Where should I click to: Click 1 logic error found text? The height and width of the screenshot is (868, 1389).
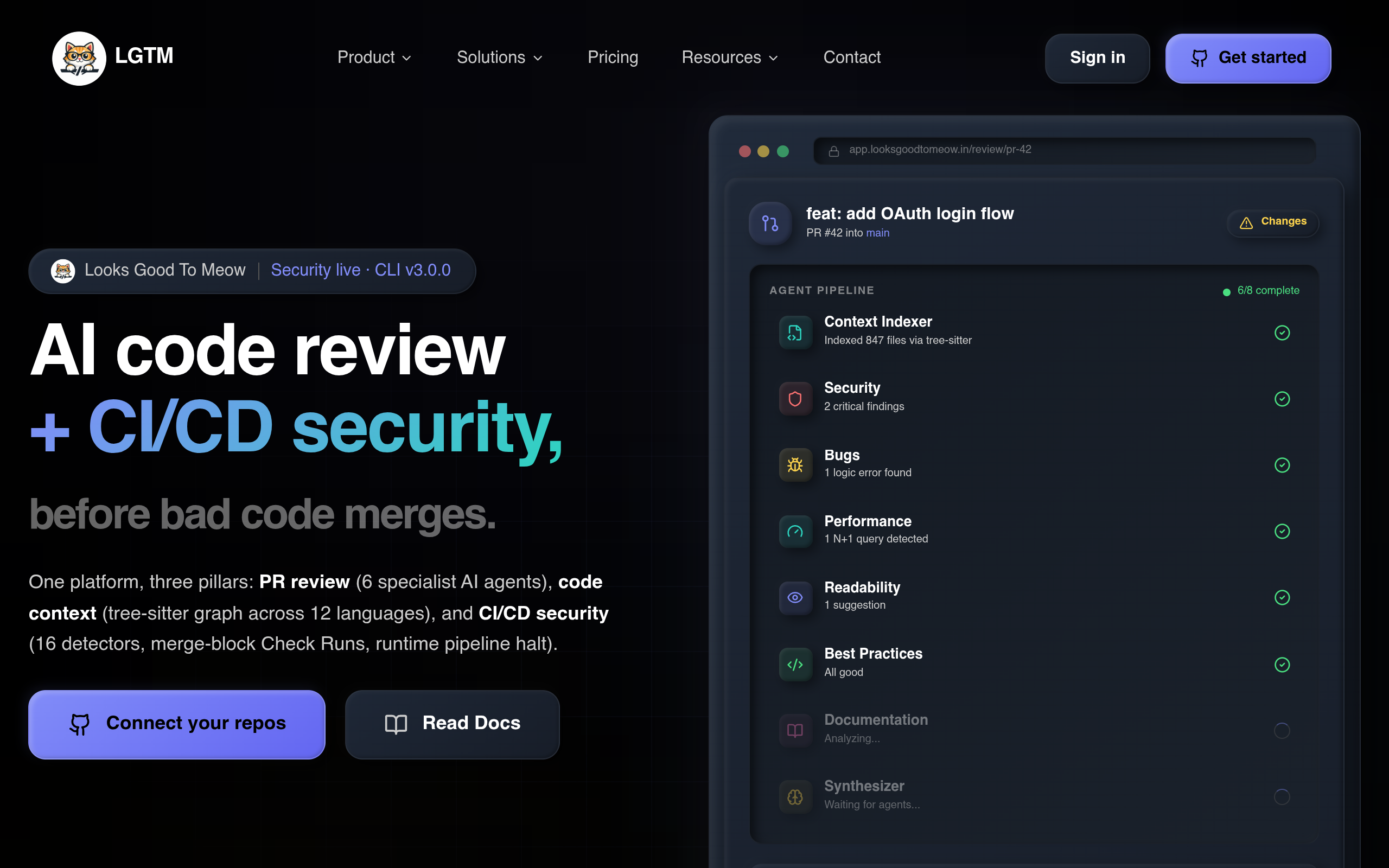point(867,473)
